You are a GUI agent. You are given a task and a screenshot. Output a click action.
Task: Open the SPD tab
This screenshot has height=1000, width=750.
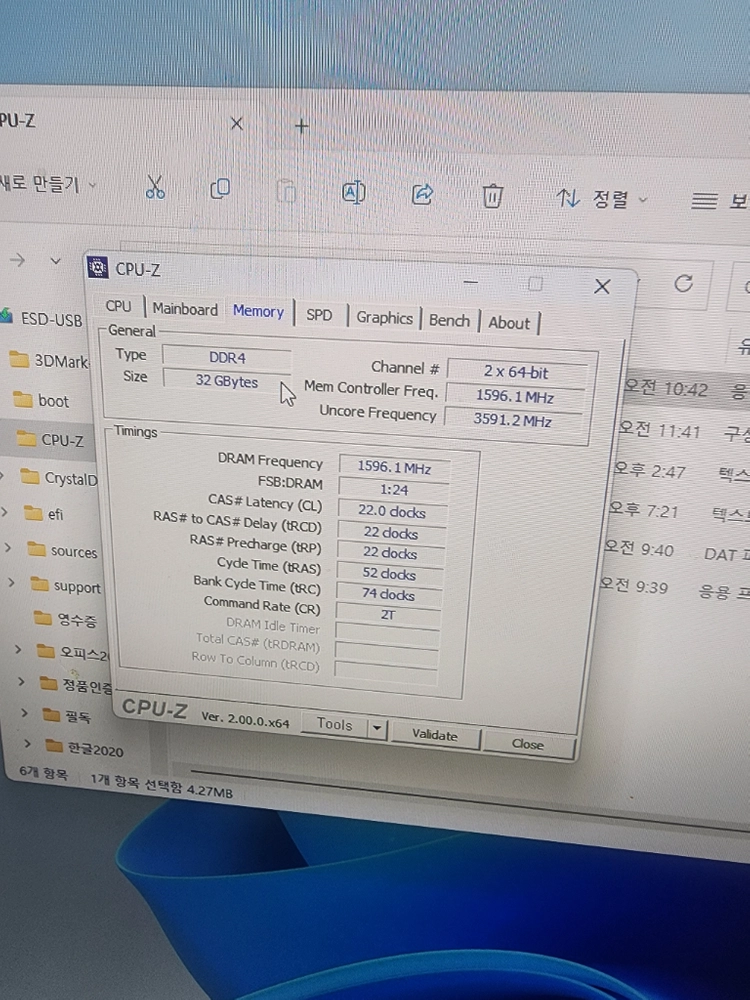tap(319, 315)
